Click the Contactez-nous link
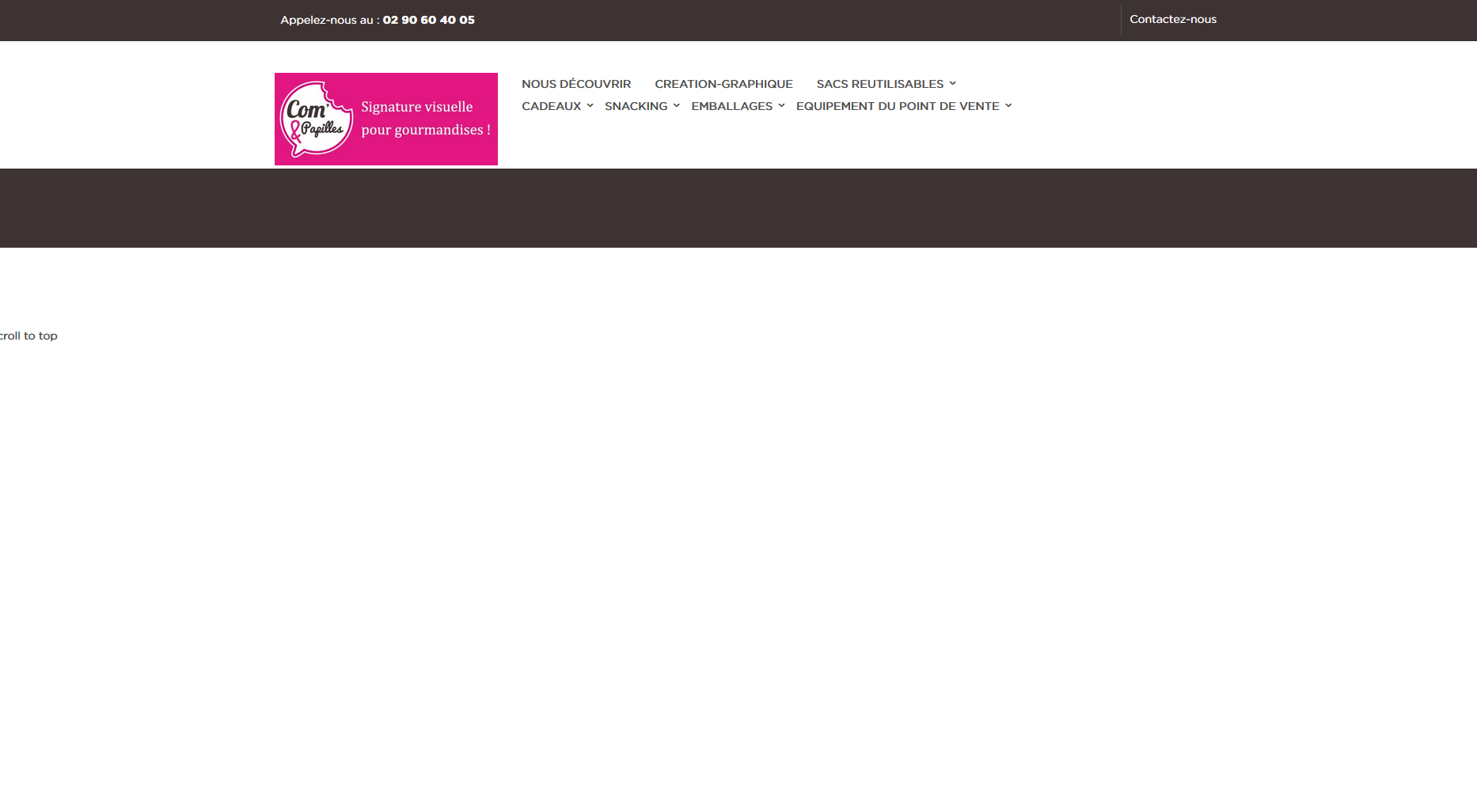1477x812 pixels. click(1173, 19)
